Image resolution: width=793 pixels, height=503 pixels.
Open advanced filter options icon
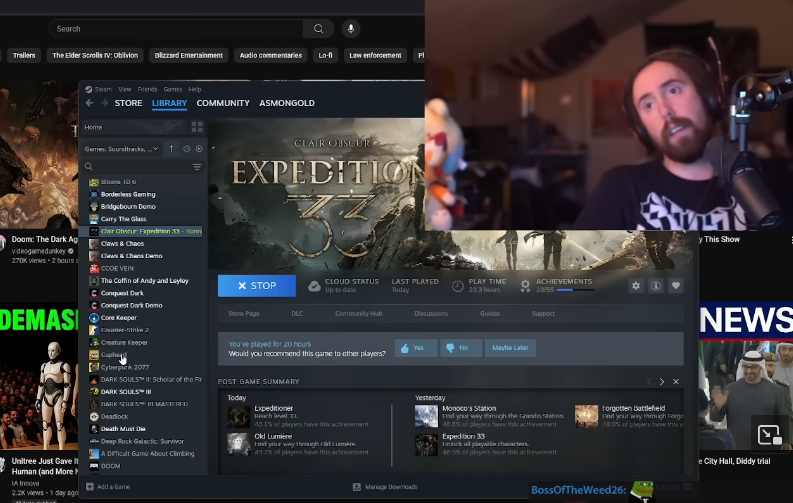click(x=197, y=166)
